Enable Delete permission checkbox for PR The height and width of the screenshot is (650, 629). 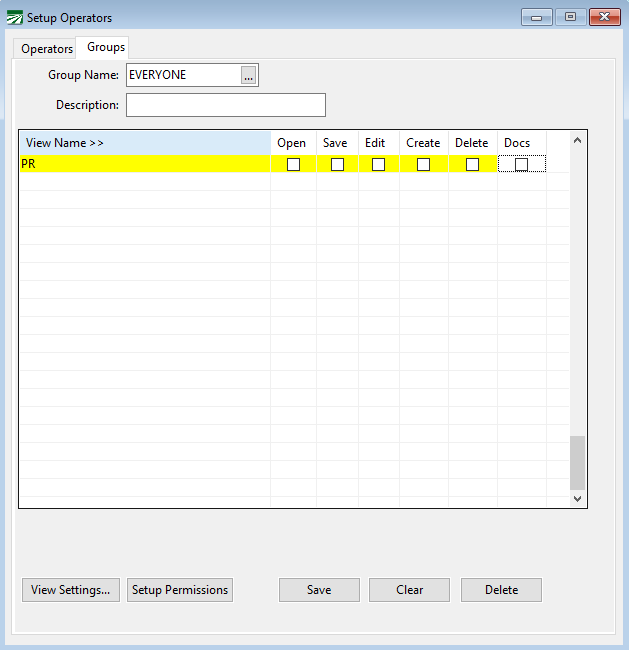[x=472, y=165]
